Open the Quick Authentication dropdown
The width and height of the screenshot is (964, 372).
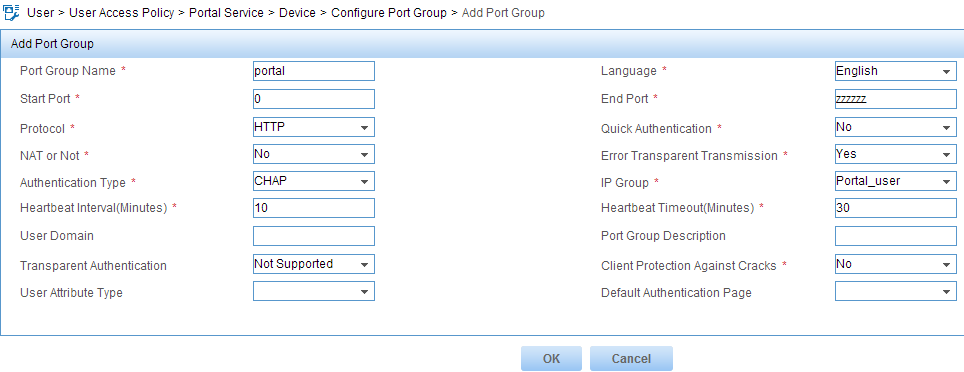point(896,127)
